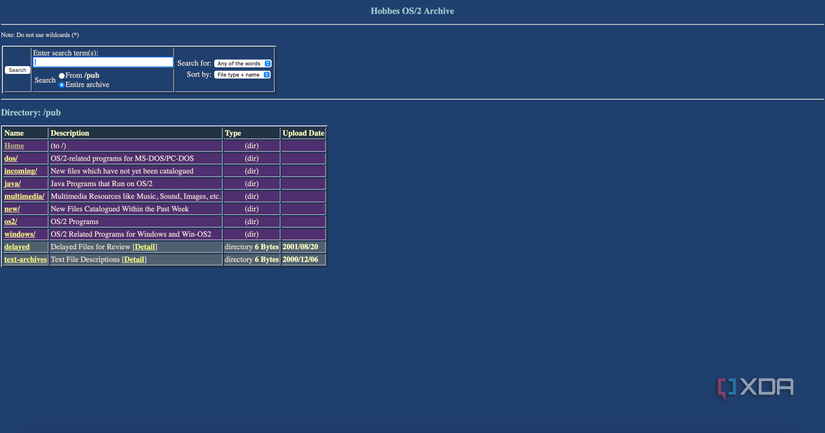Select the Entire archive radio button
The height and width of the screenshot is (433, 825).
tap(62, 85)
